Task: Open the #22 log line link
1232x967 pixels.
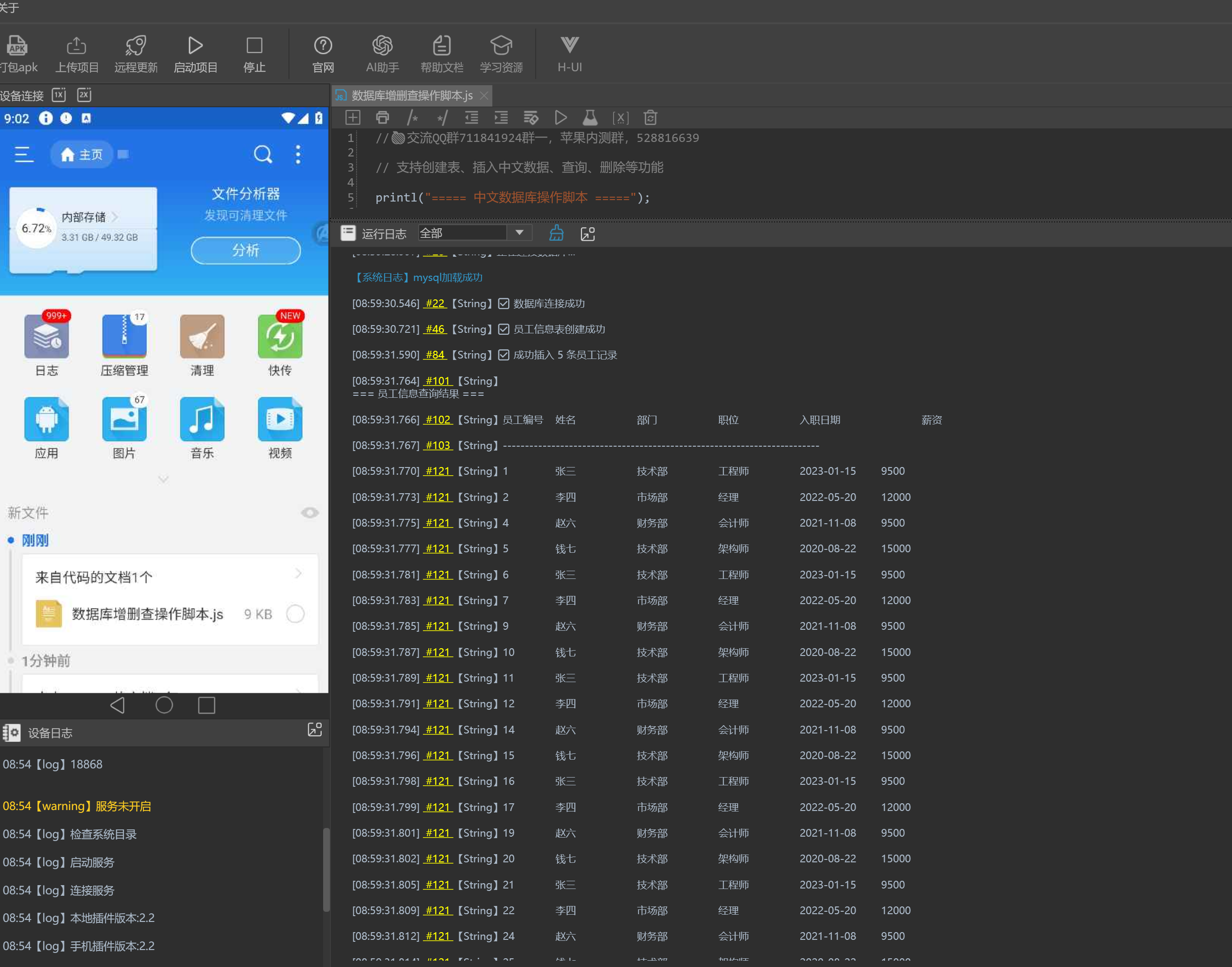Action: coord(435,303)
